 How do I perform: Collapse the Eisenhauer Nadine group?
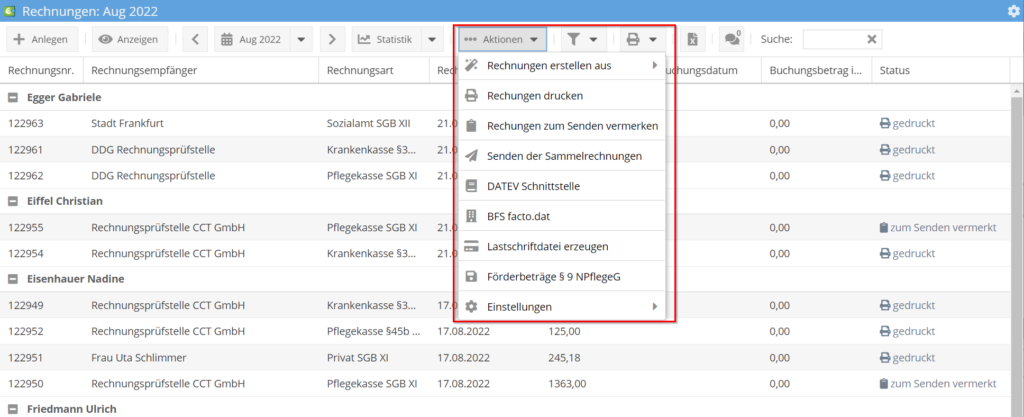pos(13,279)
